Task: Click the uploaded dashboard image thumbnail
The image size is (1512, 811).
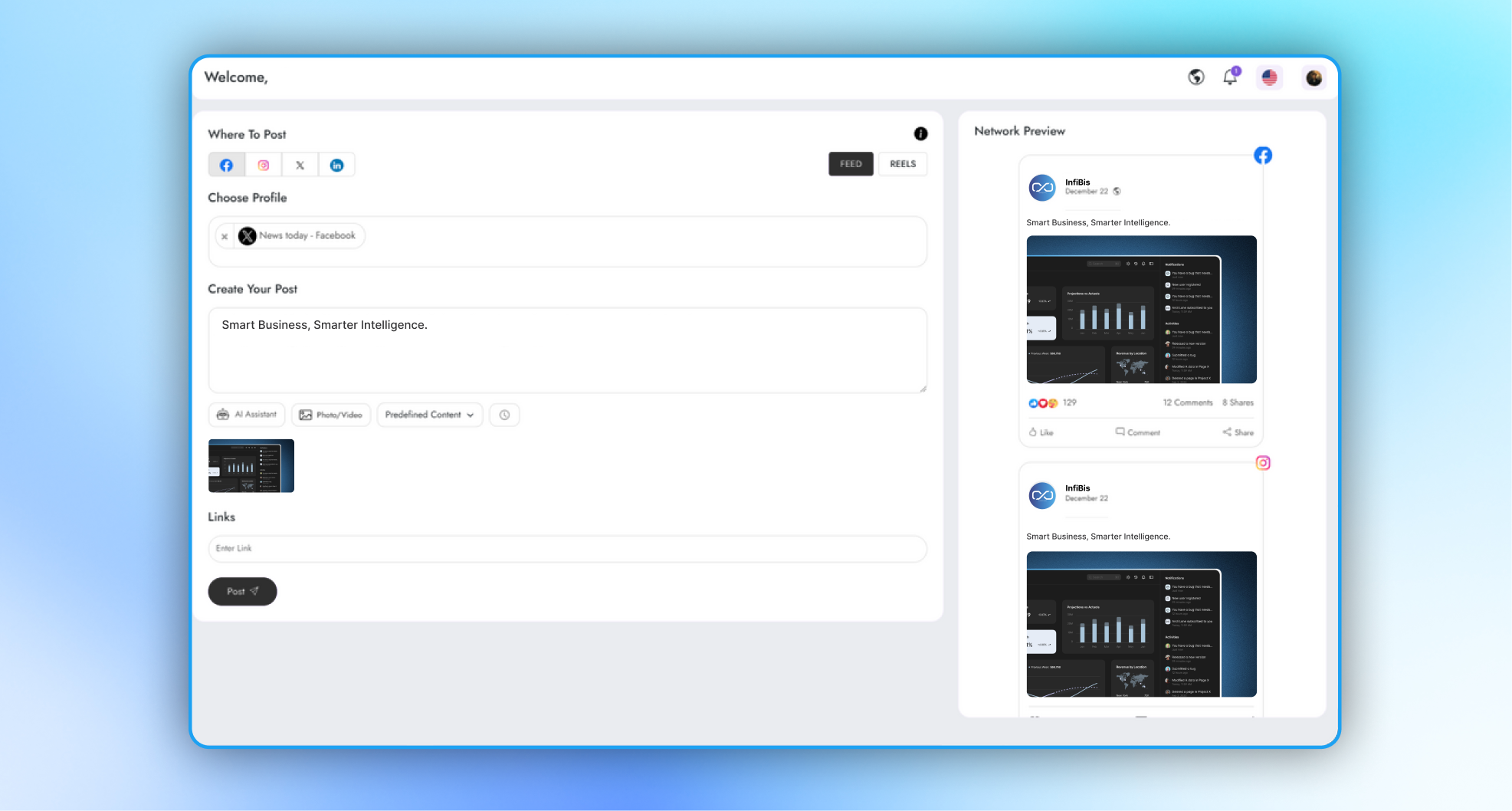Action: point(251,466)
